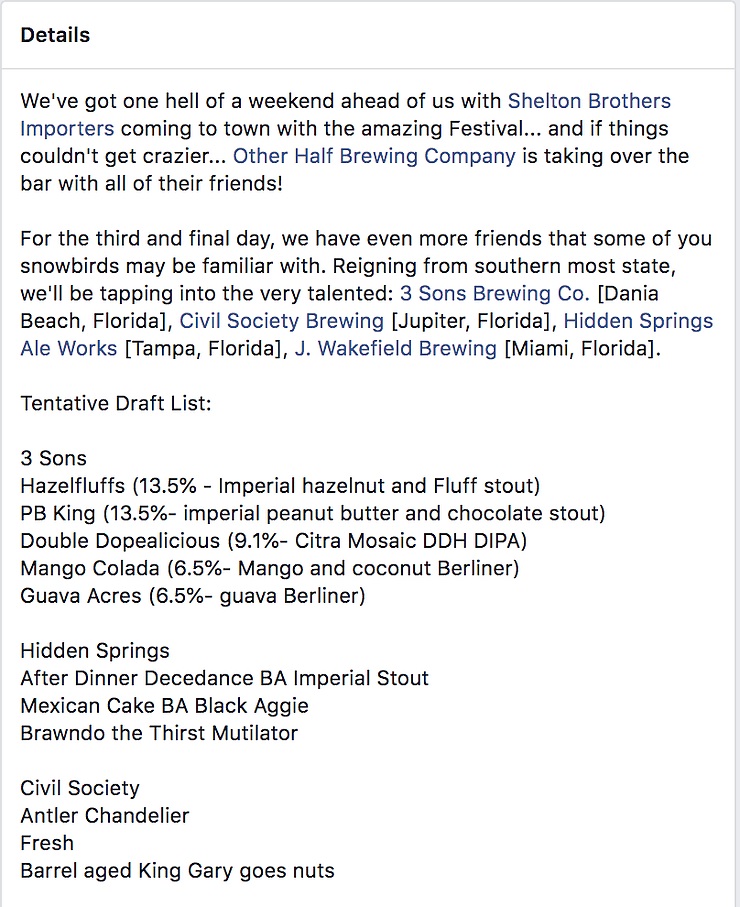Image resolution: width=740 pixels, height=907 pixels.
Task: Select the Mexican Cake BA Black Aggie line
Action: point(164,706)
